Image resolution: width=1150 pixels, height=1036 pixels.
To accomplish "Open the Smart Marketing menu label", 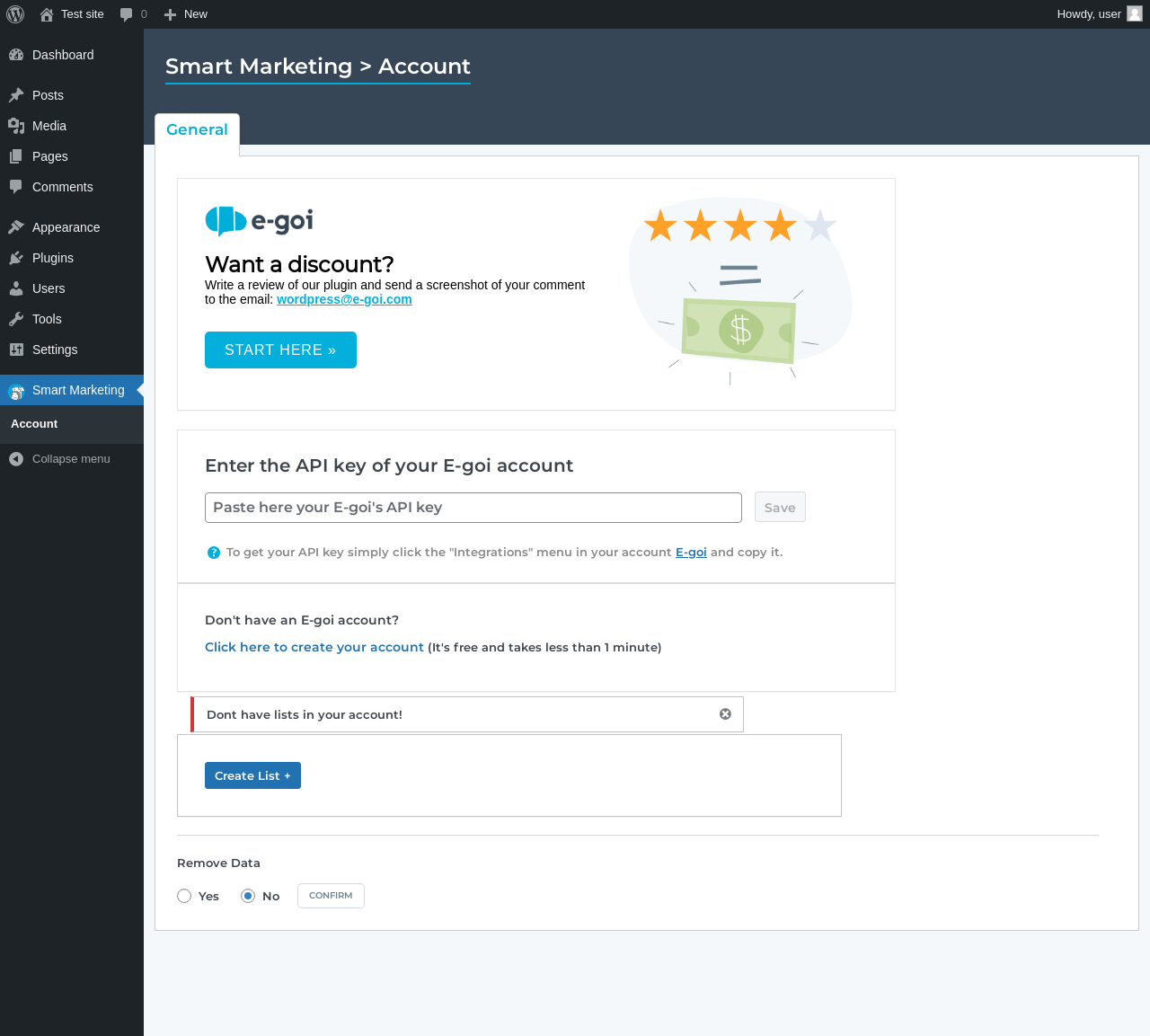I will pos(78,390).
